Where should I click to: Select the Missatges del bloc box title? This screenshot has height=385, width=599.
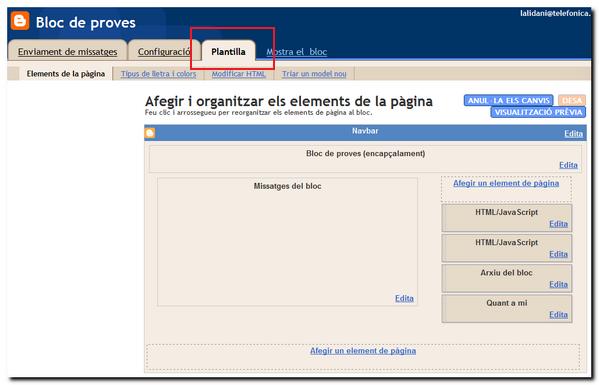click(287, 186)
